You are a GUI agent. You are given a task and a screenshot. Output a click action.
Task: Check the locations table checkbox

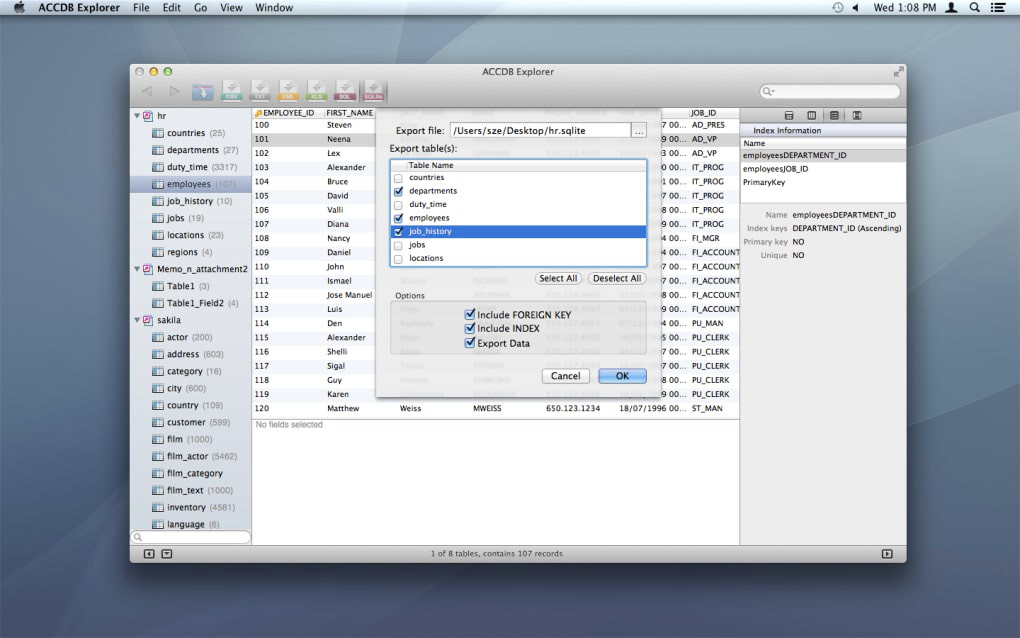(399, 259)
